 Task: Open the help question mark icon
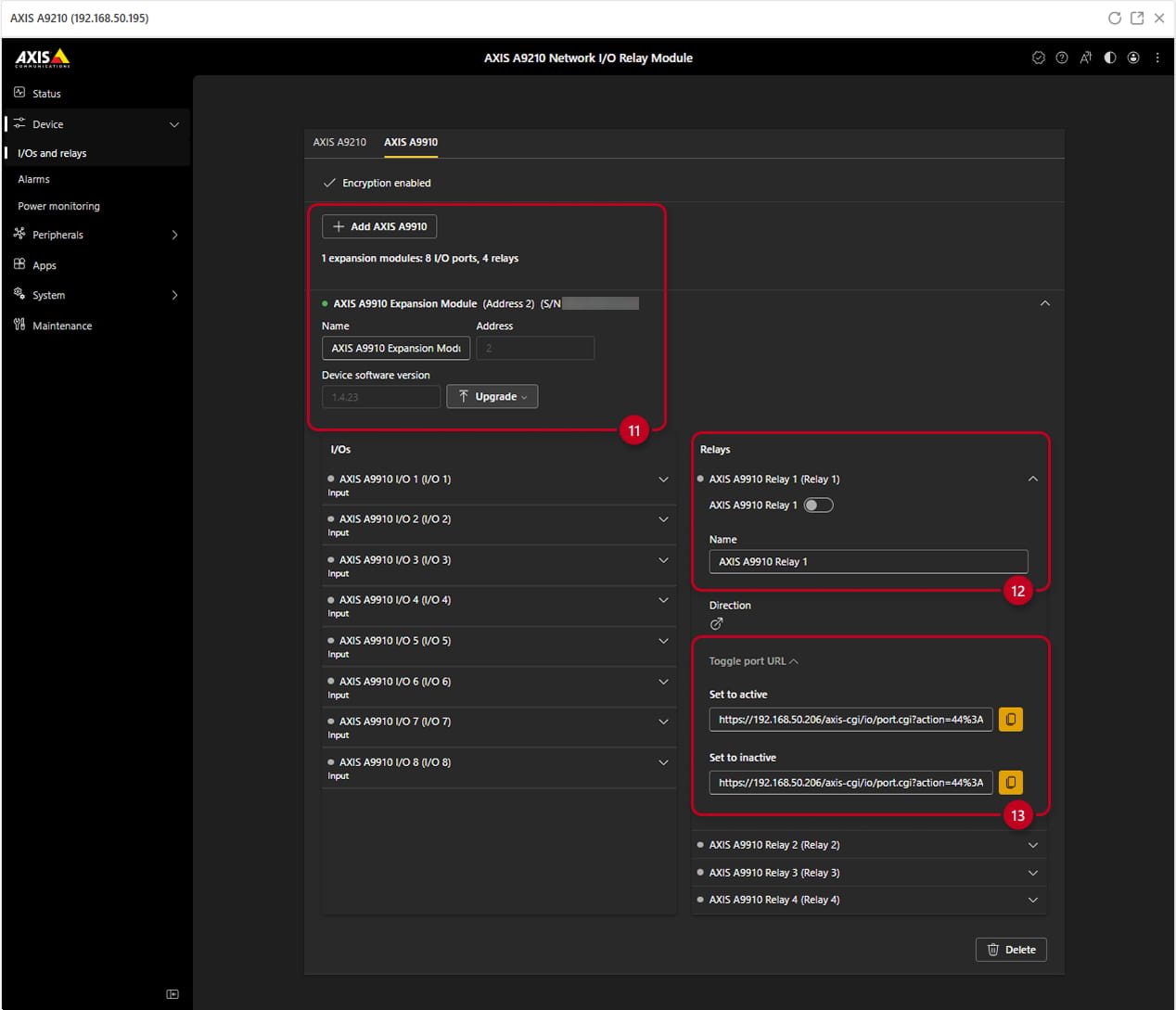pos(1062,58)
